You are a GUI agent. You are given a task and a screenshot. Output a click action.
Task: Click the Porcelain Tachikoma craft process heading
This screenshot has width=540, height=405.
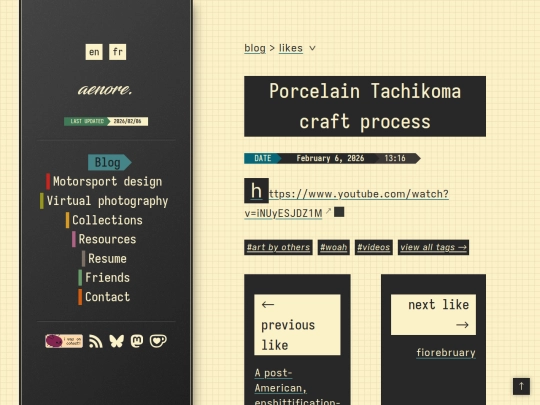pos(365,106)
